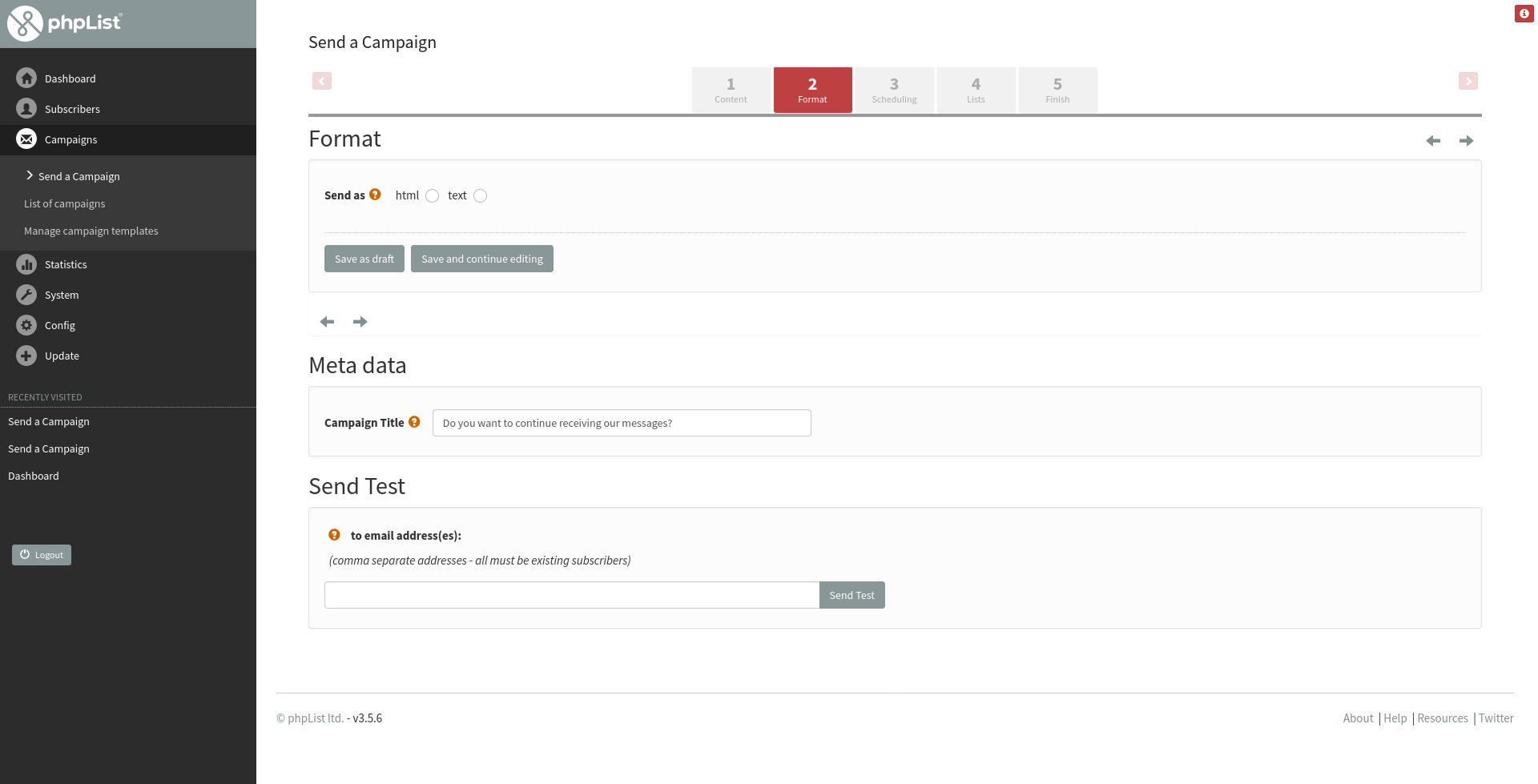The image size is (1538, 784).
Task: Click next arrow beside Format heading
Action: click(x=1466, y=141)
